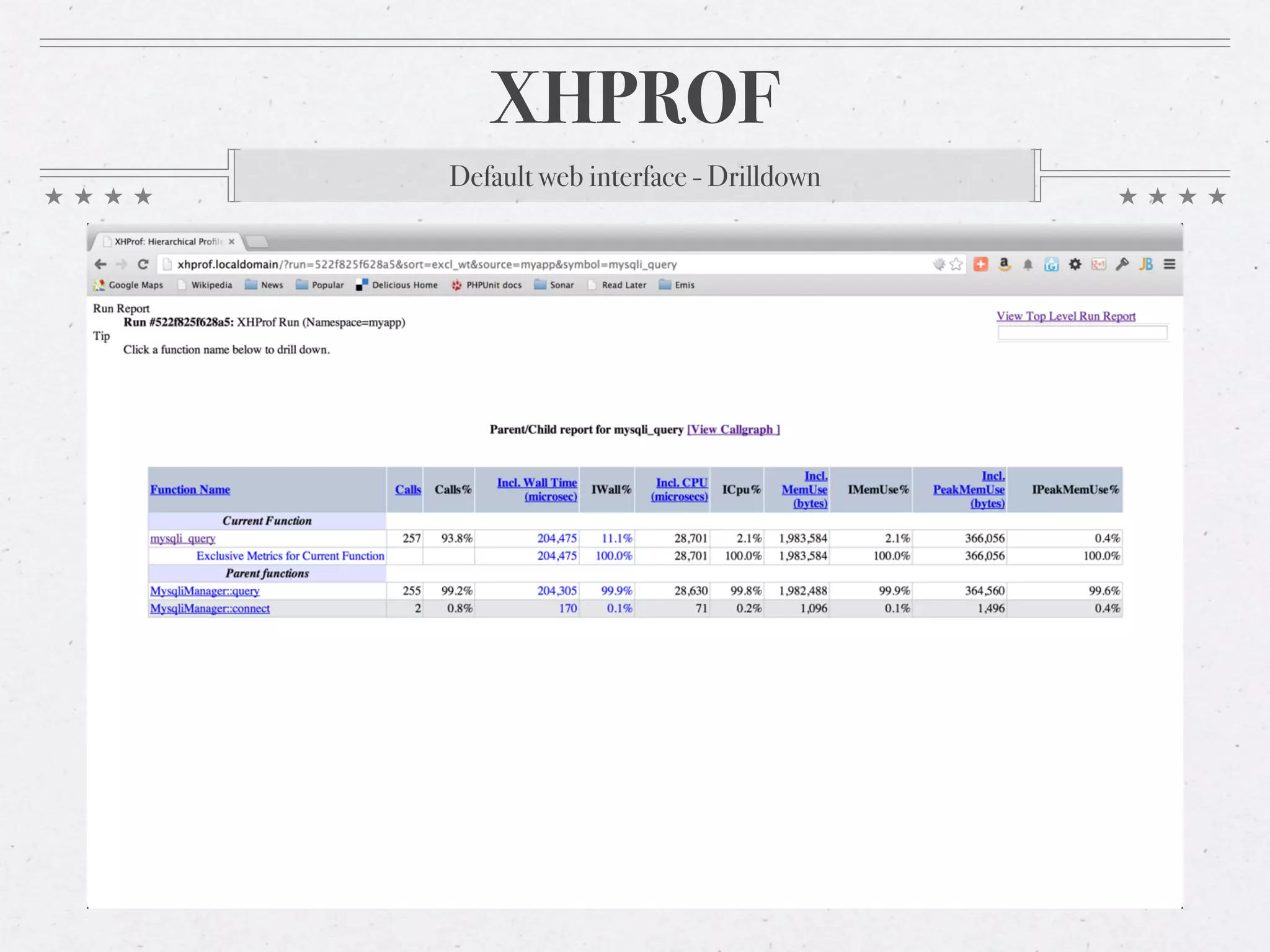Open the Chrome hamburger menu
The height and width of the screenshot is (952, 1270).
[x=1170, y=265]
